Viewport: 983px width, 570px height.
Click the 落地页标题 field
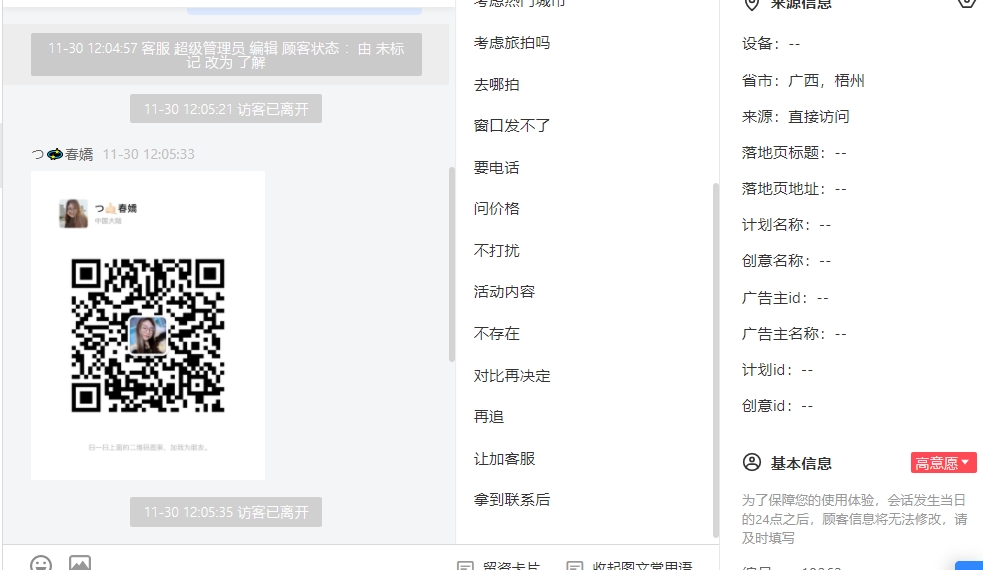click(x=794, y=153)
